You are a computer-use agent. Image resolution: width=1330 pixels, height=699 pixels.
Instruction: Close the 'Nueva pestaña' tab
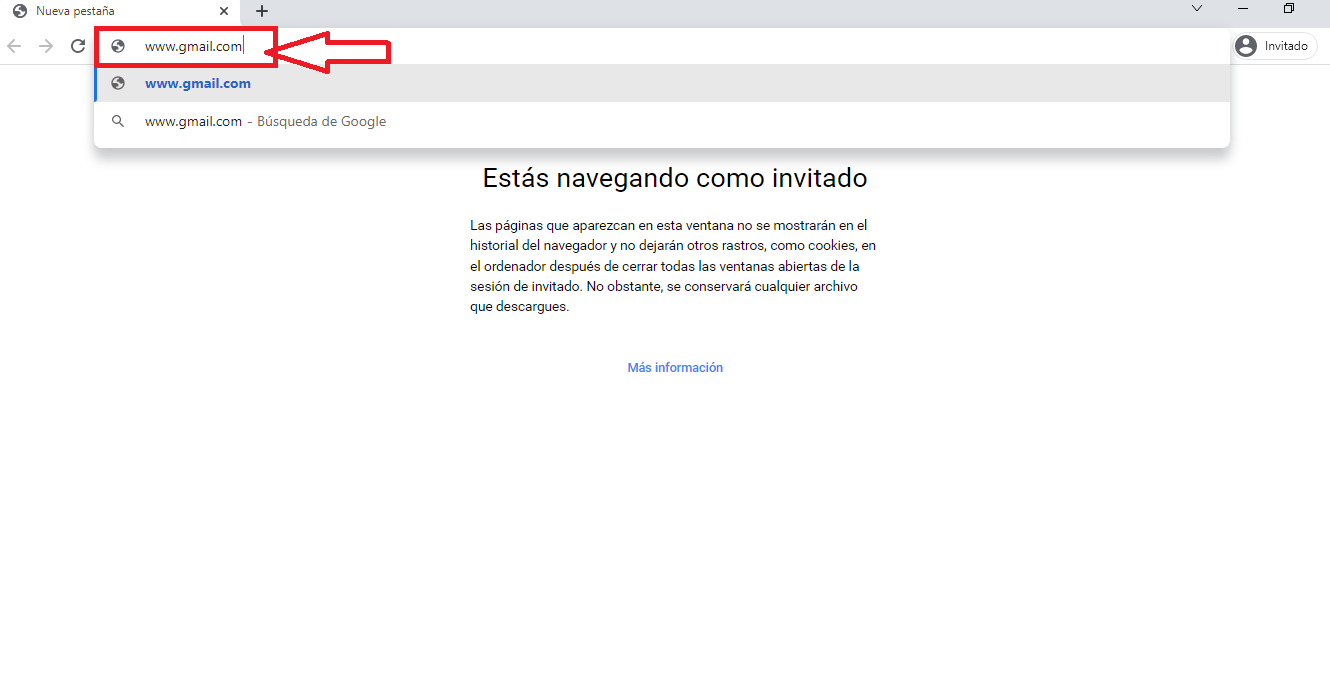[x=224, y=11]
